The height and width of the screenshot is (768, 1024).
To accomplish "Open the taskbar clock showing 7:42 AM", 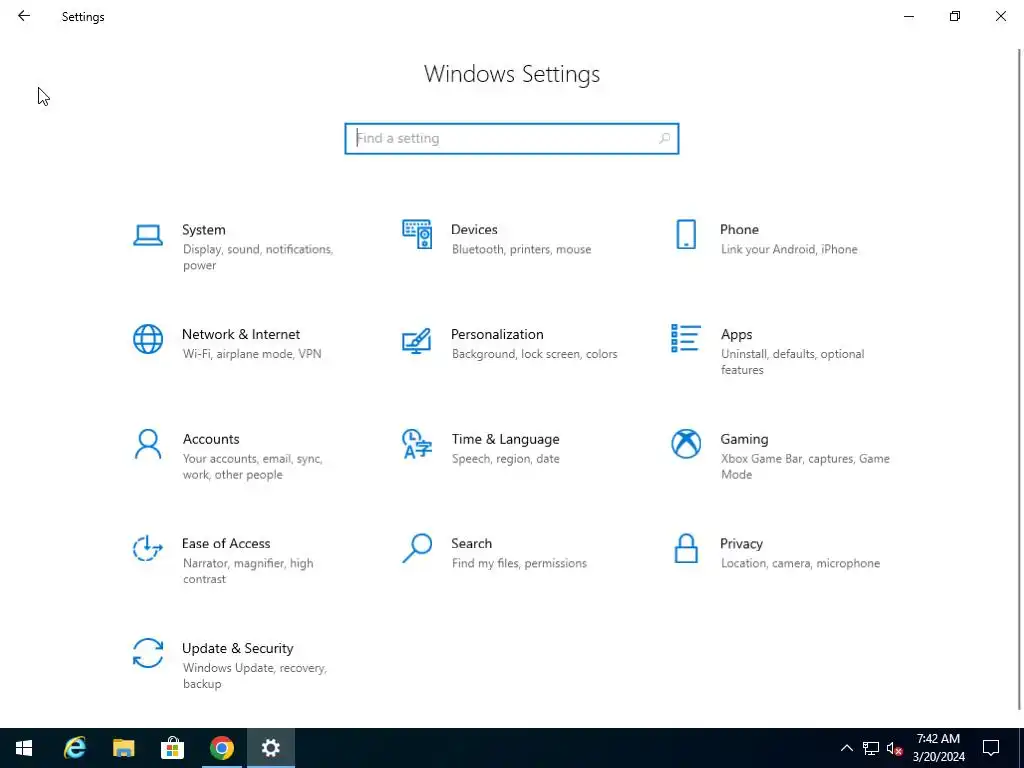I will point(938,748).
